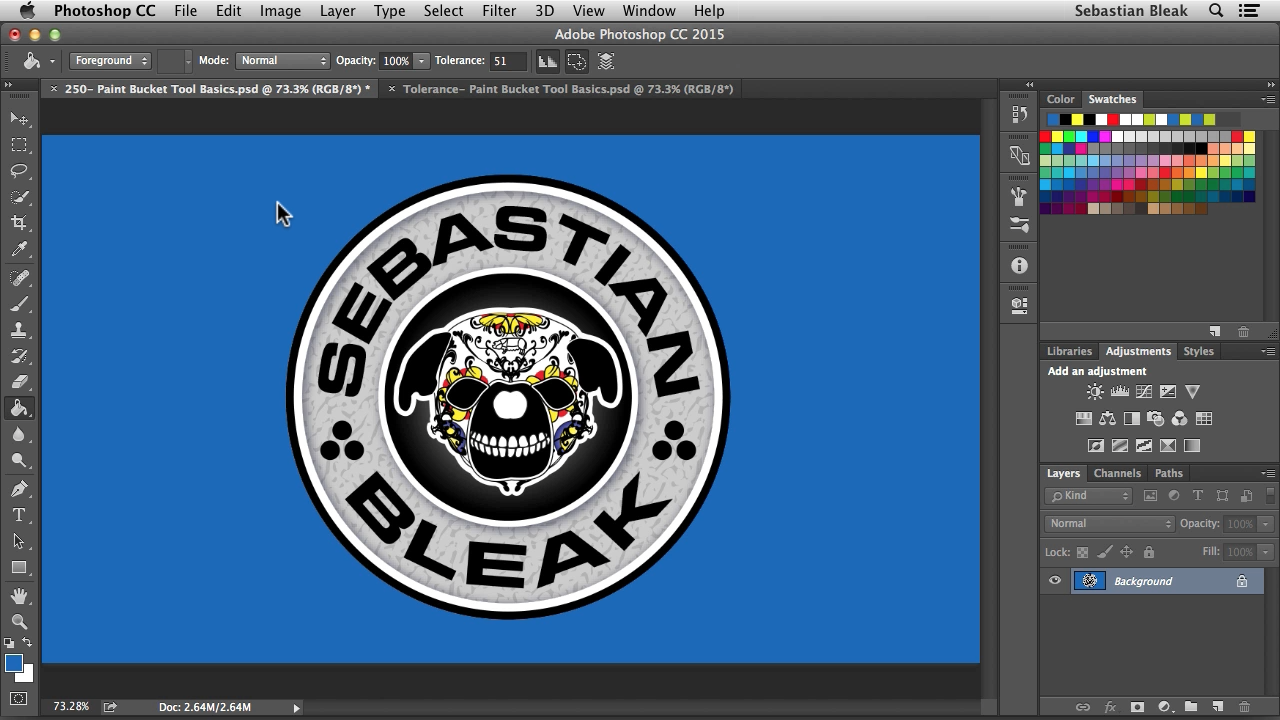
Task: Select the Eyedropper tool
Action: [x=19, y=249]
